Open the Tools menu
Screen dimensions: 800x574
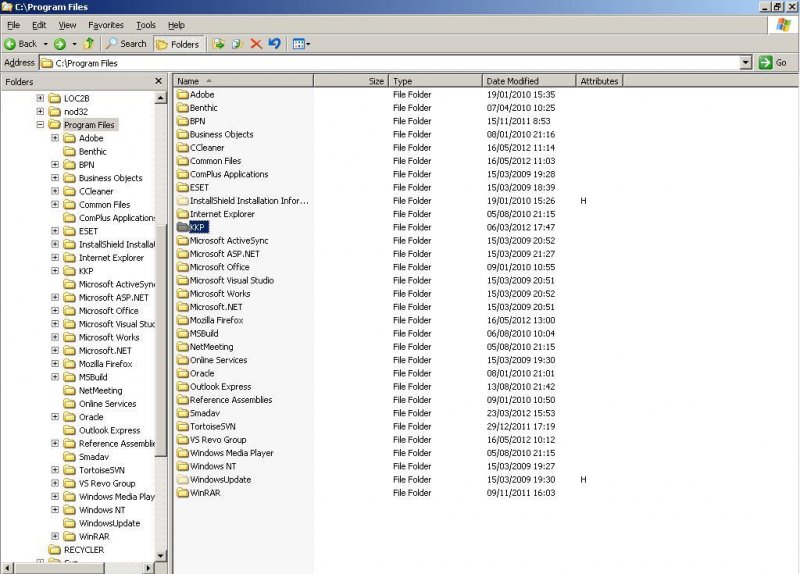click(x=146, y=25)
